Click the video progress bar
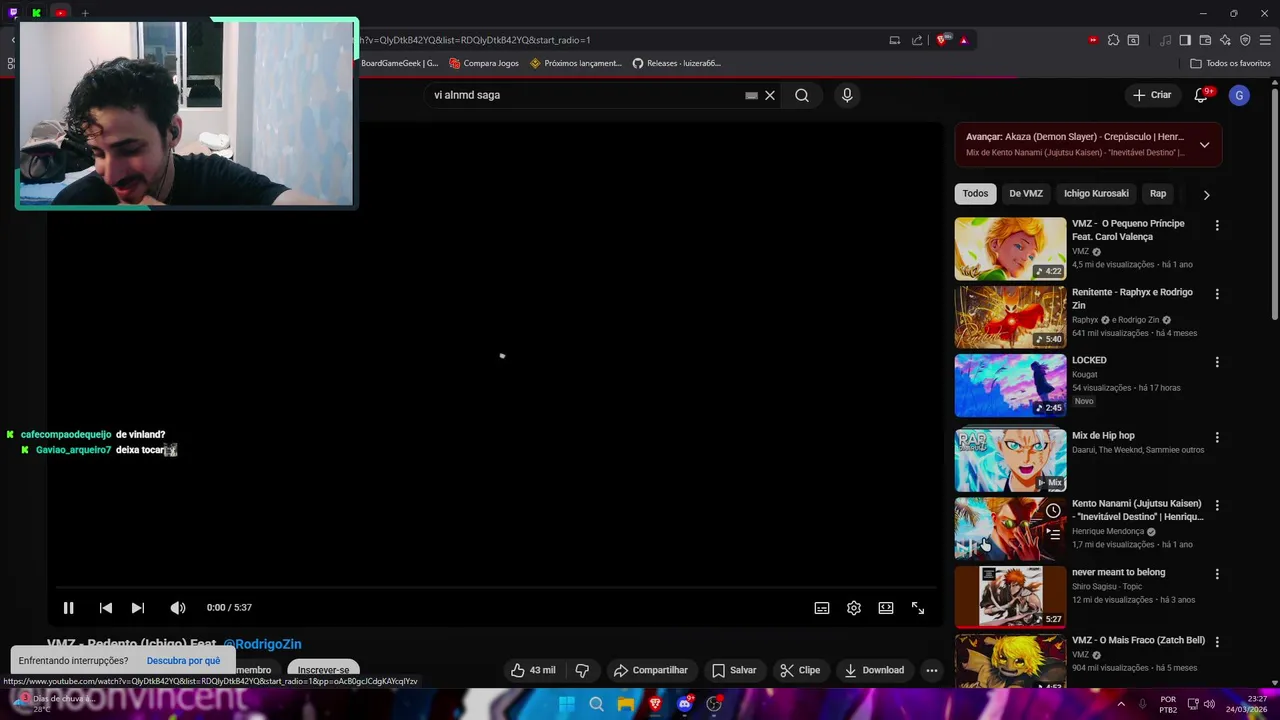This screenshot has height=720, width=1280. [x=495, y=589]
